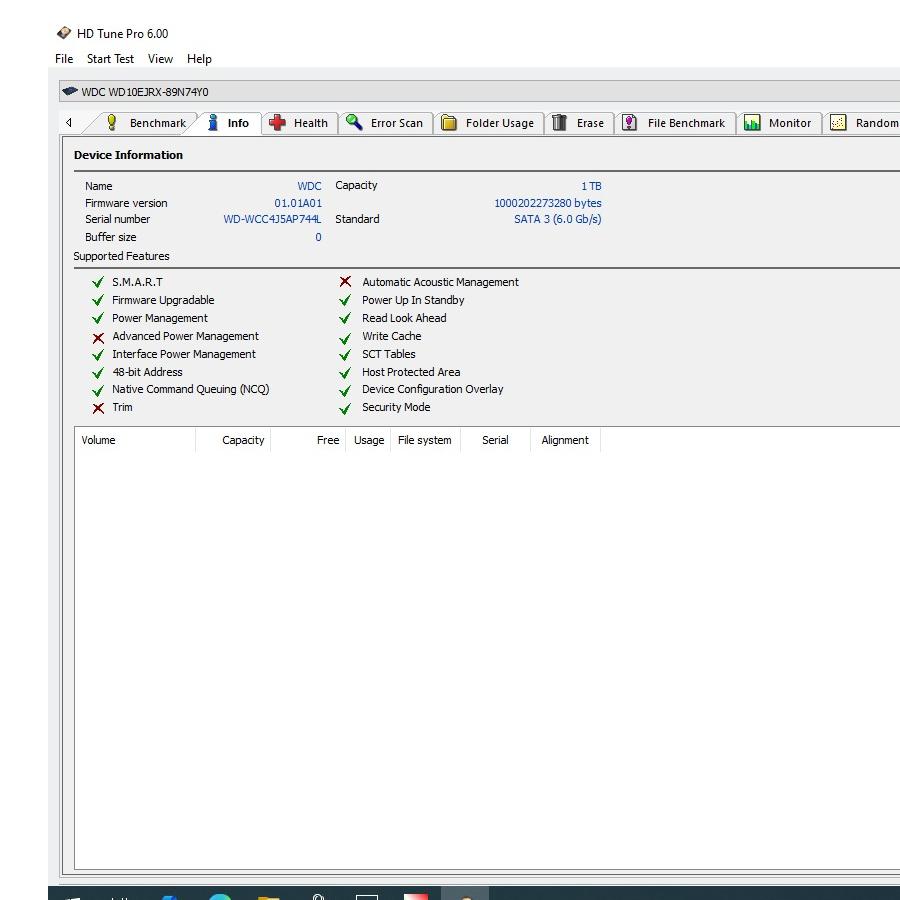
Task: Select the Info tab
Action: 228,123
